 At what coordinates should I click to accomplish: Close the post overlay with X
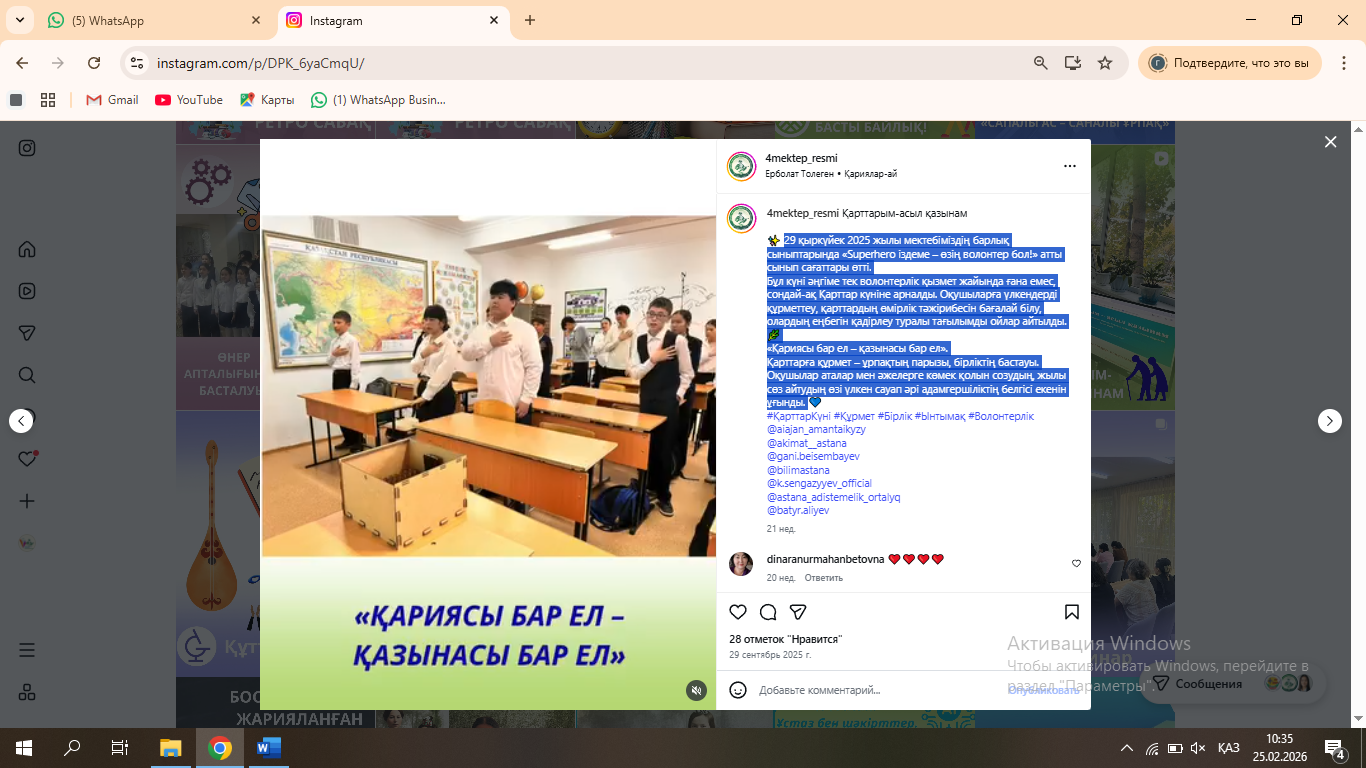click(x=1330, y=142)
